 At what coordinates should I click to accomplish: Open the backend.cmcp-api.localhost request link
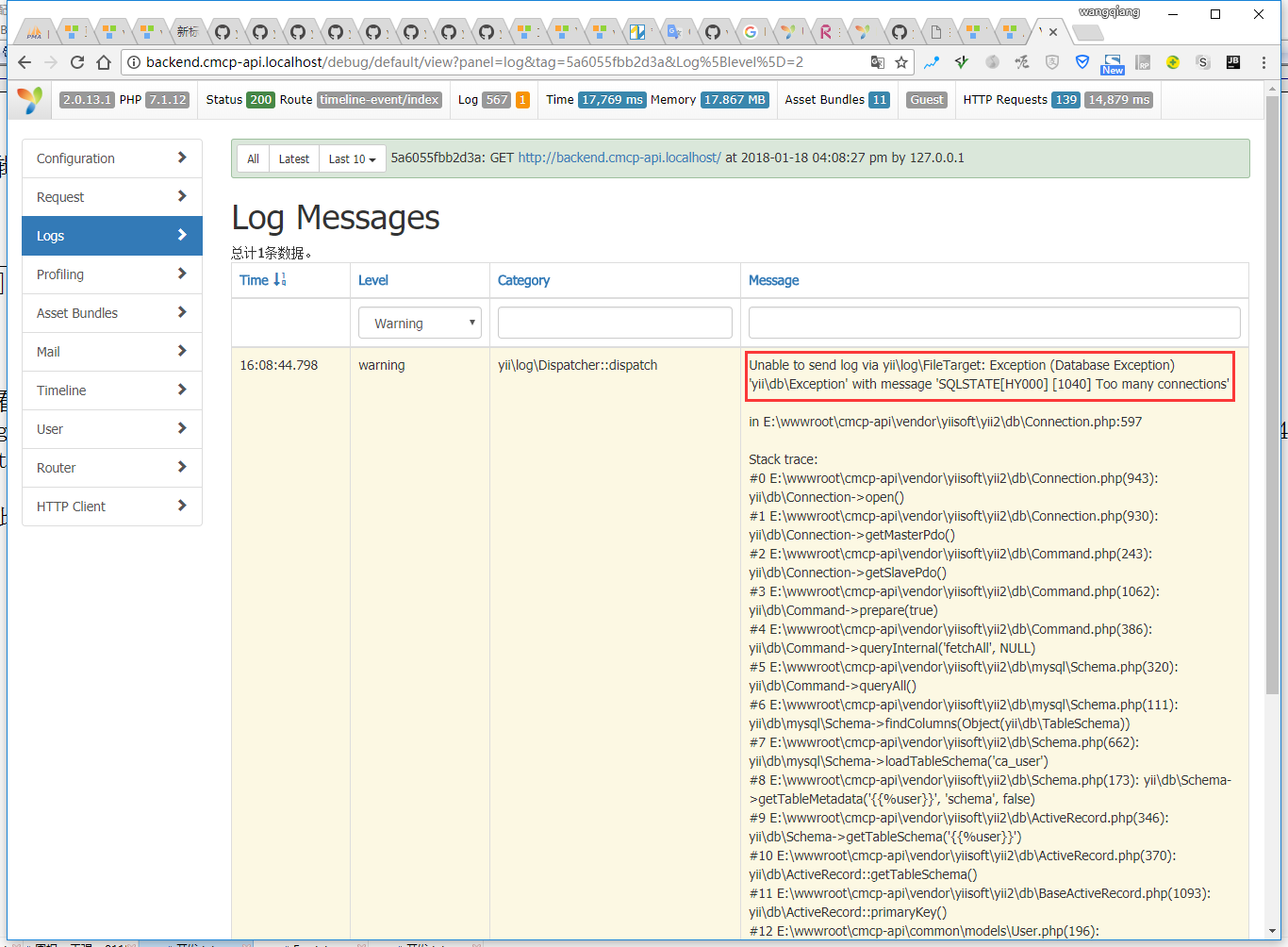click(619, 158)
